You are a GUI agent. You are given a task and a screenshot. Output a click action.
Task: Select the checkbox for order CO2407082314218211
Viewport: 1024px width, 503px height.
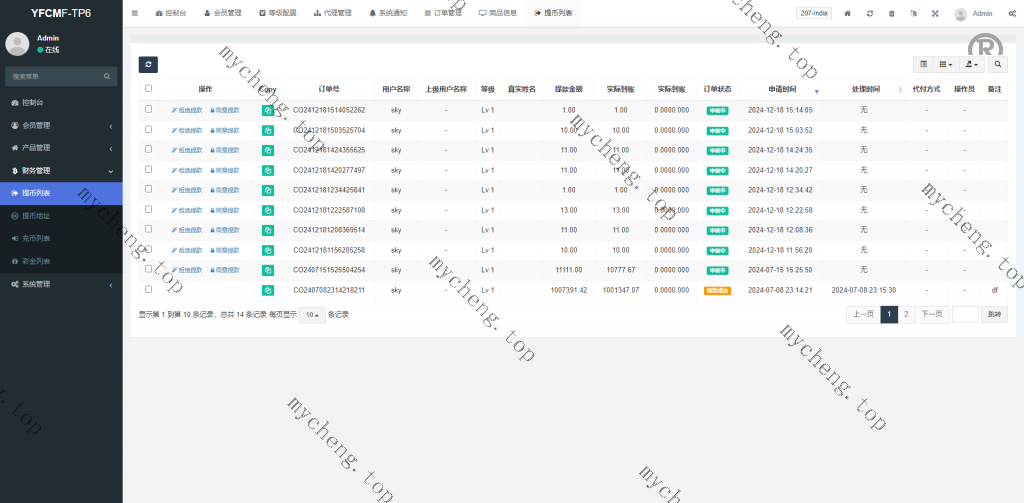click(x=149, y=290)
